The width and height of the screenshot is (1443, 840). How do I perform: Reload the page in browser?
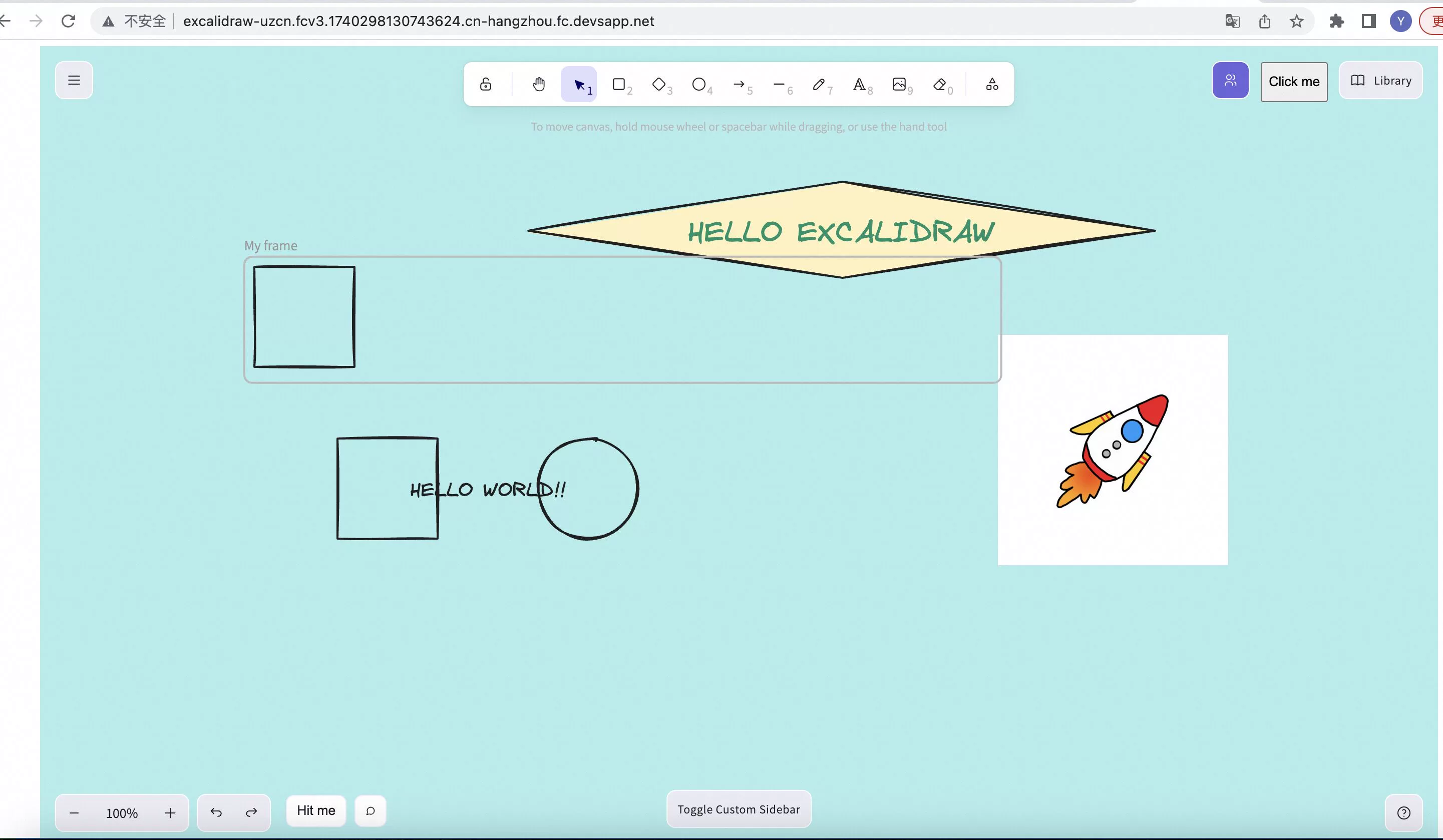point(68,21)
